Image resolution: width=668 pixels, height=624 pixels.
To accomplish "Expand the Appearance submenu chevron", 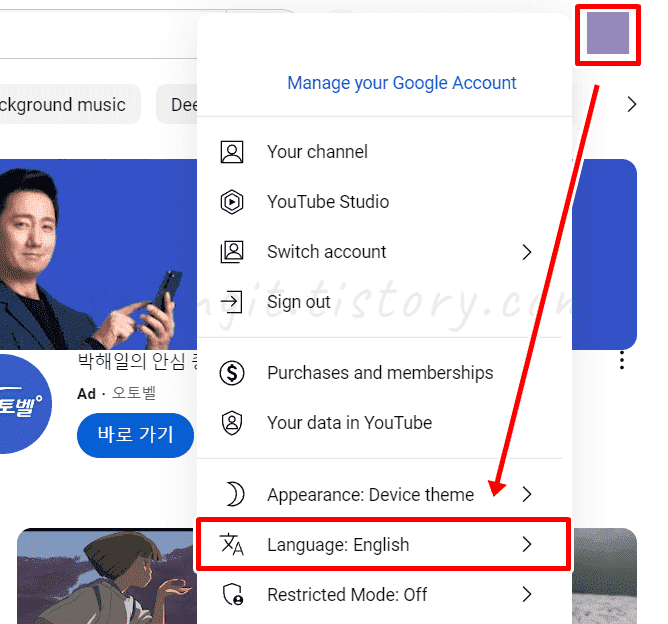I will point(527,494).
